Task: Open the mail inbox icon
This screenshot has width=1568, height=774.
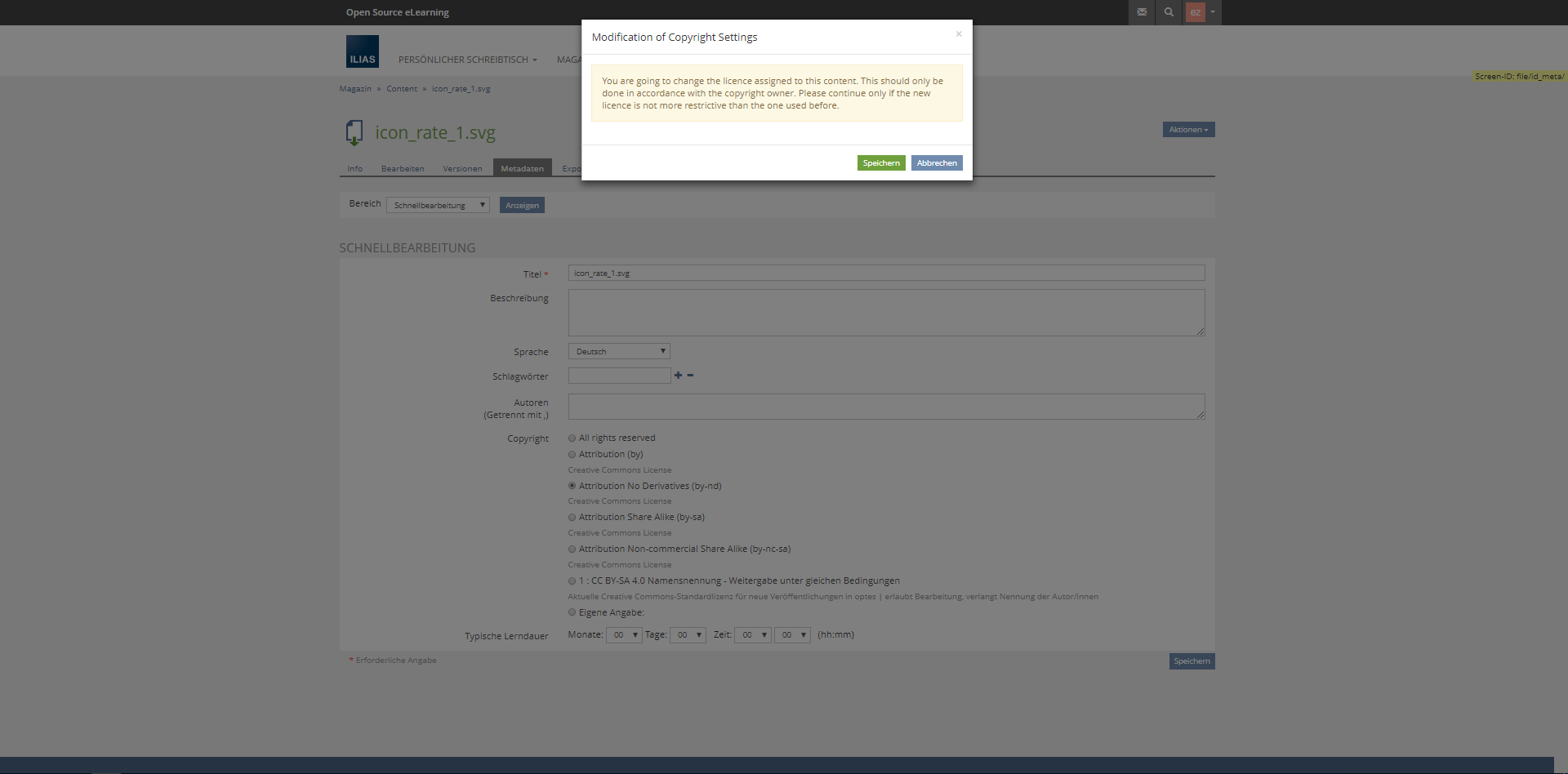Action: pyautogui.click(x=1142, y=12)
